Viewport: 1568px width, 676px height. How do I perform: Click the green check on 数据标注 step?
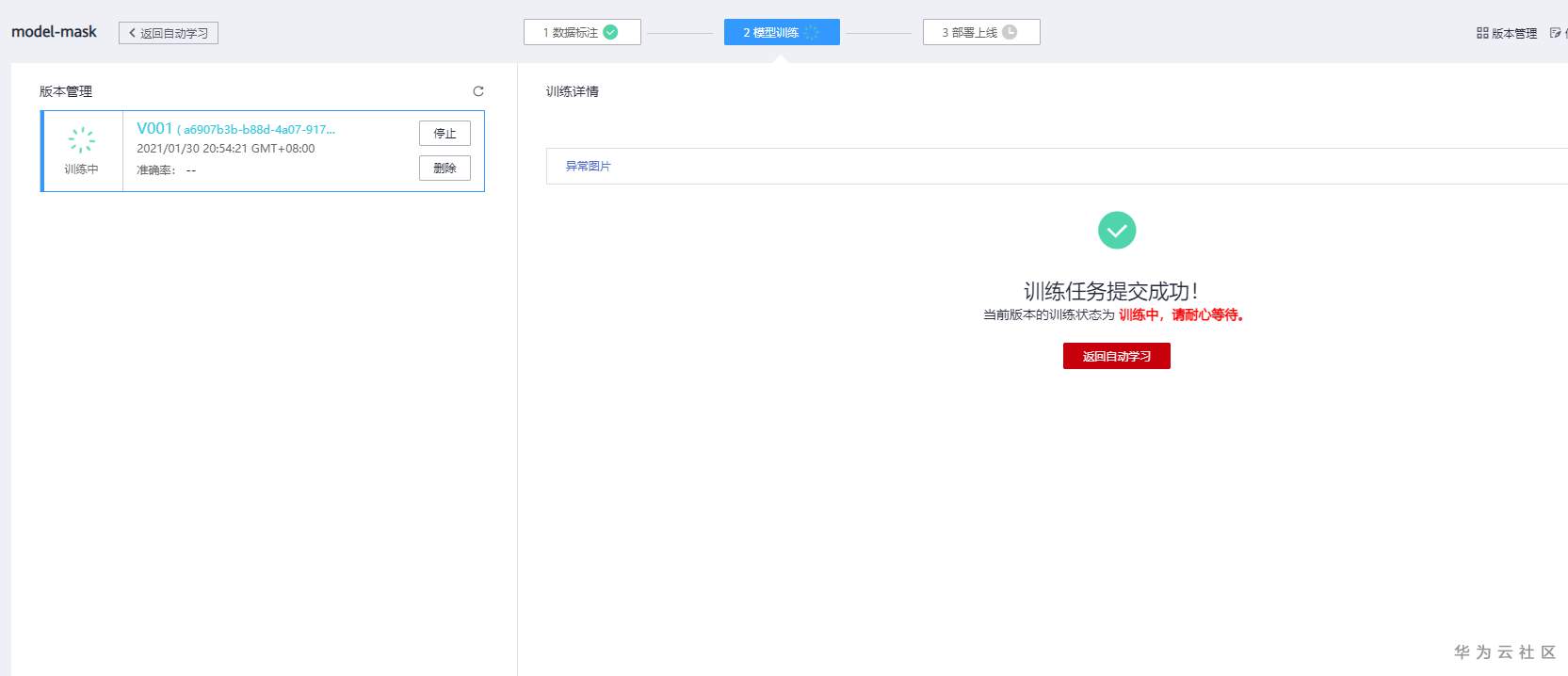(610, 32)
